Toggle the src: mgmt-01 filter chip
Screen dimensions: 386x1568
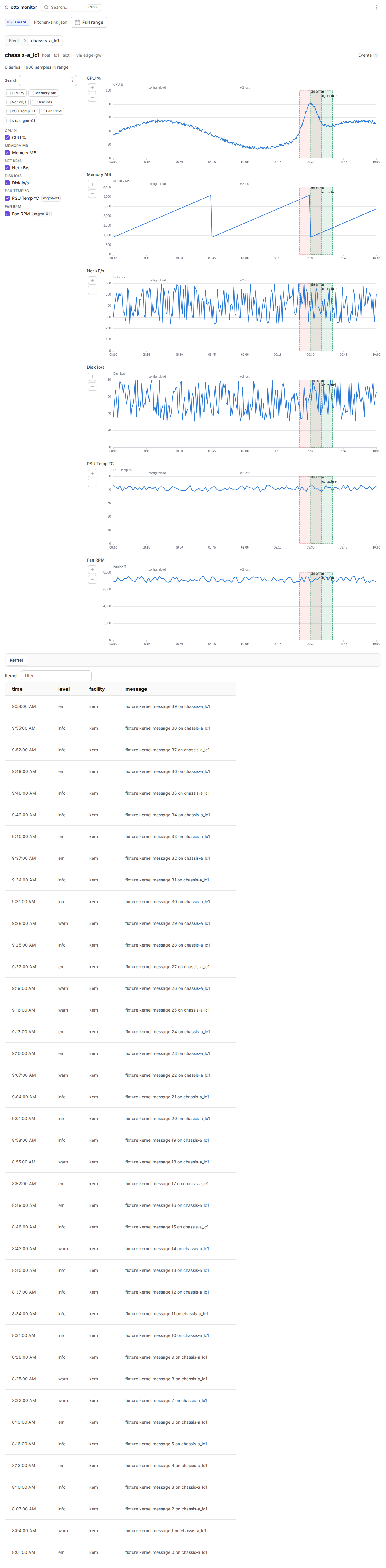[x=21, y=120]
